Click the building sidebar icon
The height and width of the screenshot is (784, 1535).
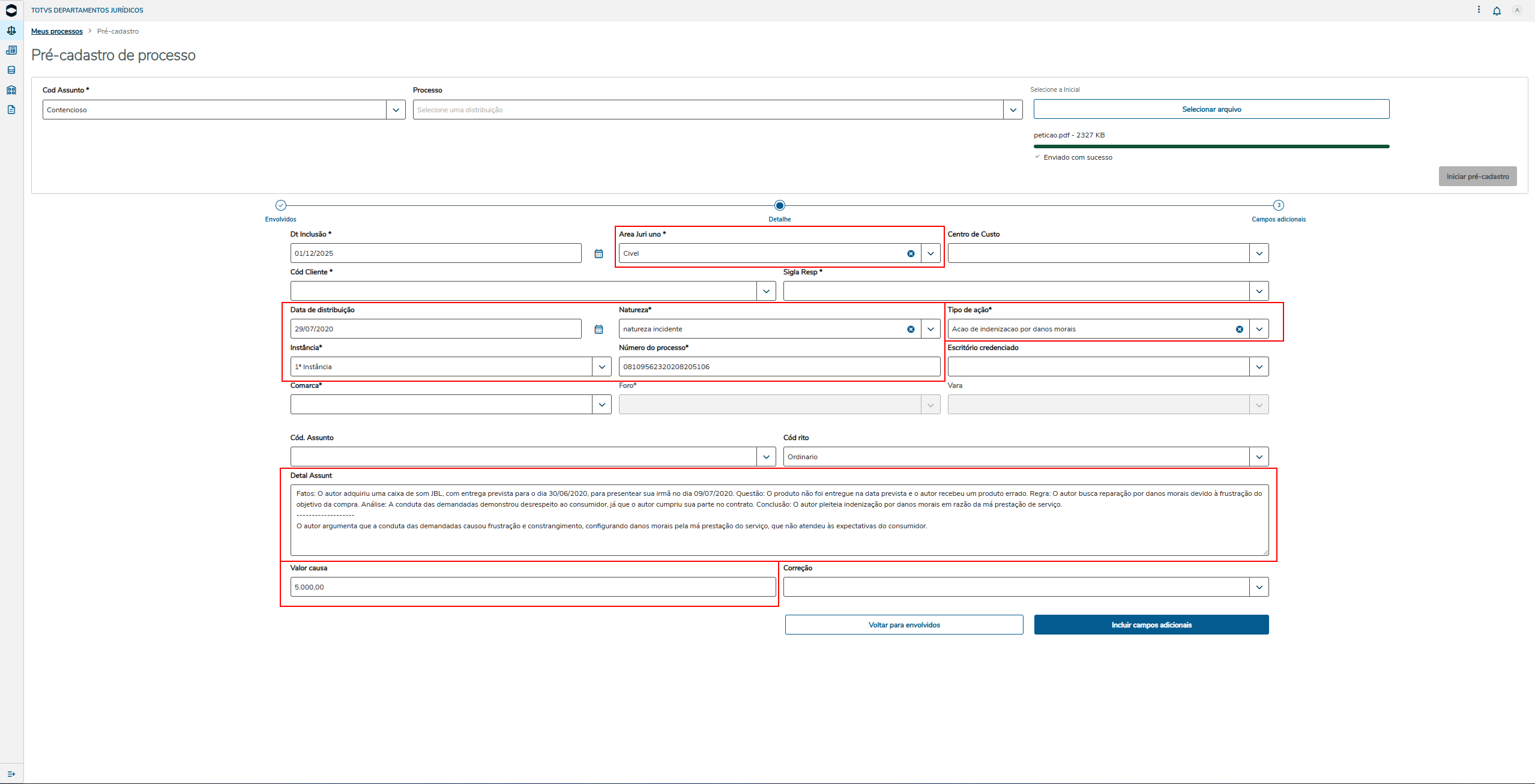pos(11,90)
